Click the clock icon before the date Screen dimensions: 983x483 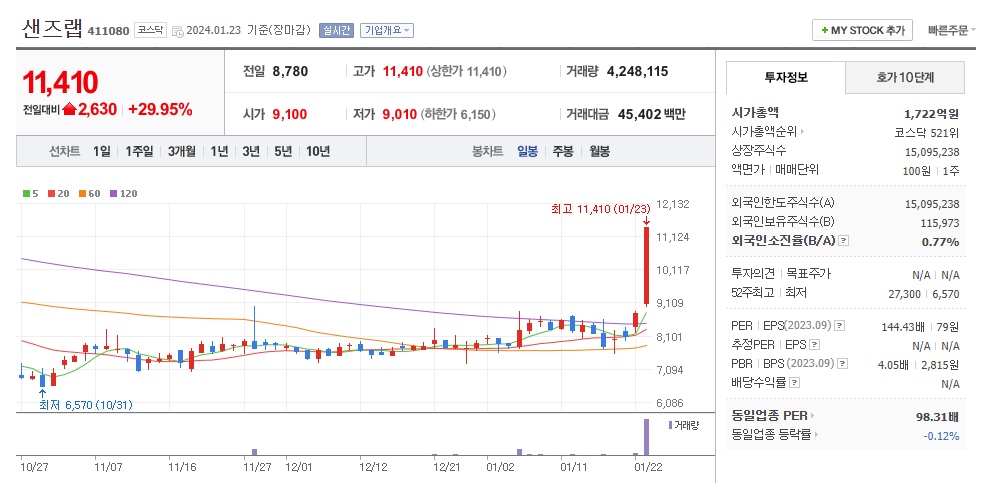[177, 31]
